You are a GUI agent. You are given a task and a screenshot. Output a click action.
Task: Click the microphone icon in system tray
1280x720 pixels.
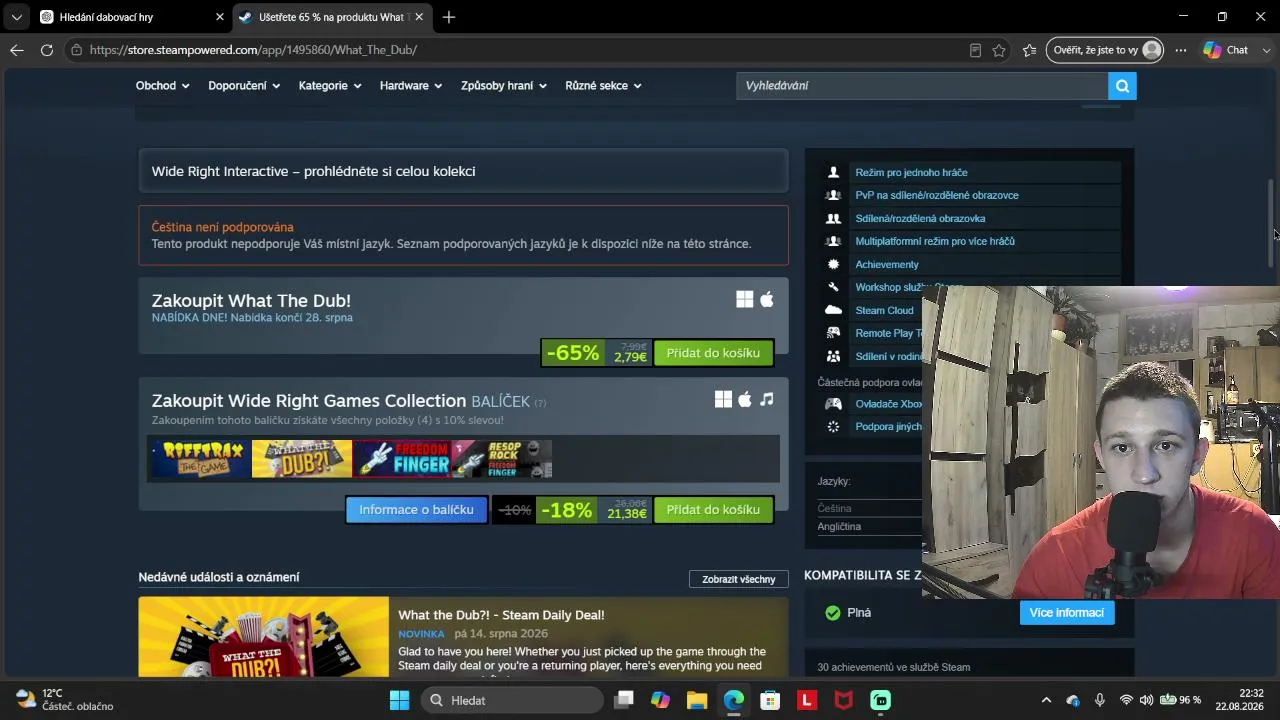1100,700
